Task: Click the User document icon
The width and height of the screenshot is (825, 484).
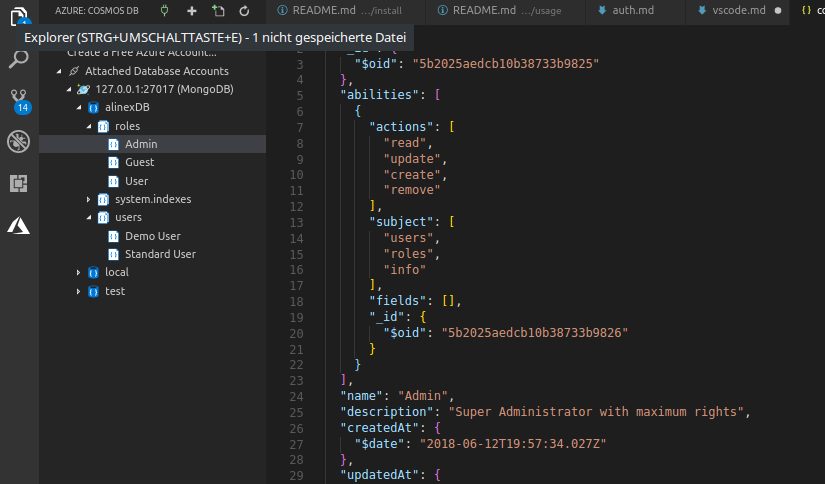Action: tap(113, 182)
